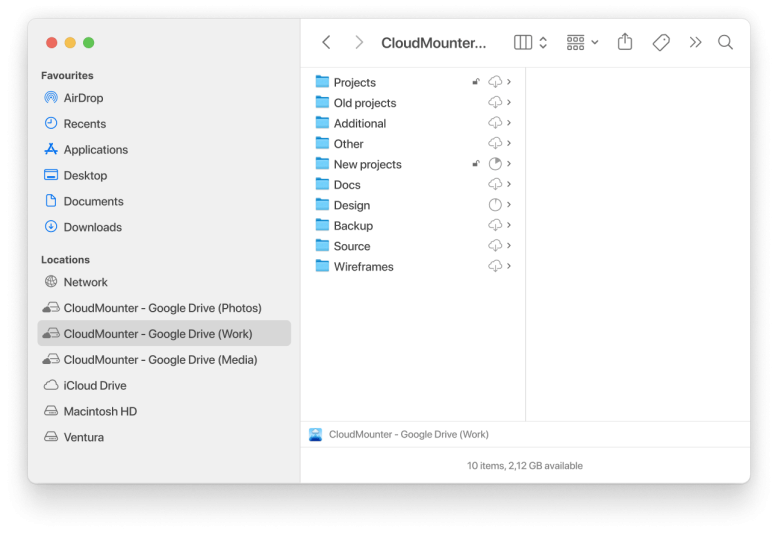The width and height of the screenshot is (778, 534).
Task: Click cloud download icon for Wireframes
Action: [495, 266]
